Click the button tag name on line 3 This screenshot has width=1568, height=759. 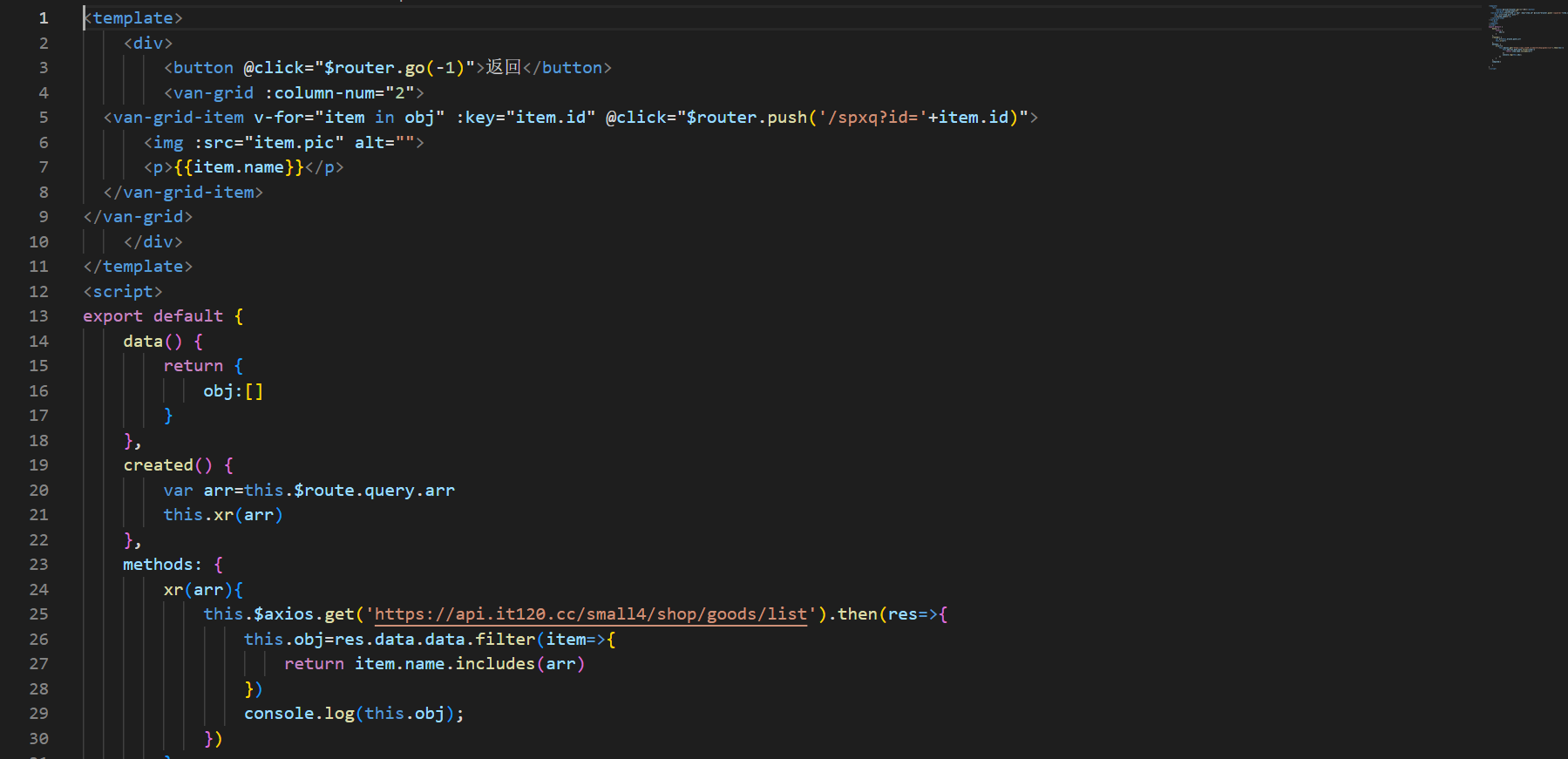click(x=203, y=68)
